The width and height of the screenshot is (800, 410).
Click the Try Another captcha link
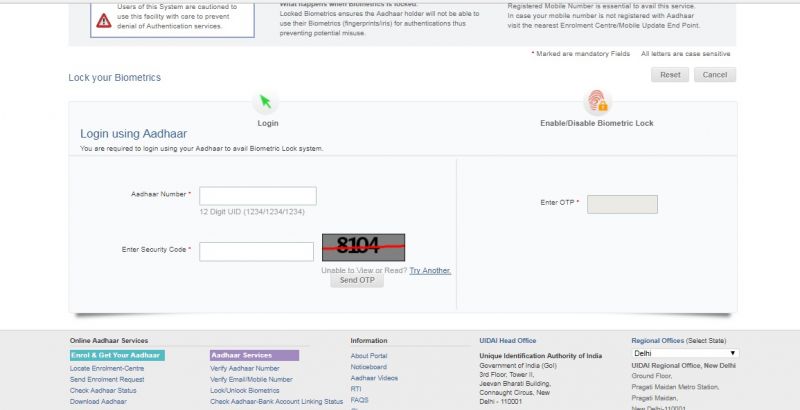tap(430, 271)
